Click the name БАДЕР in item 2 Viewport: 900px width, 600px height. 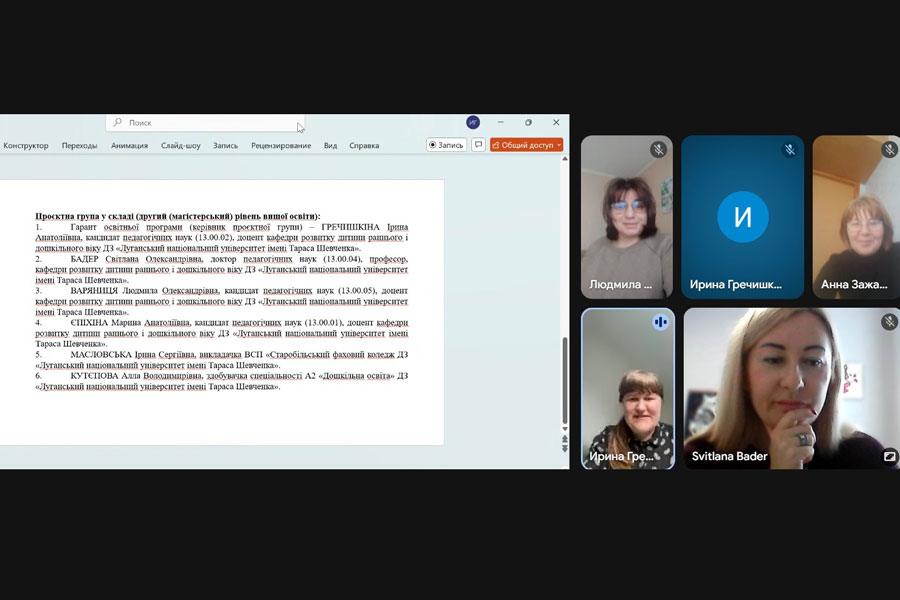click(x=84, y=259)
